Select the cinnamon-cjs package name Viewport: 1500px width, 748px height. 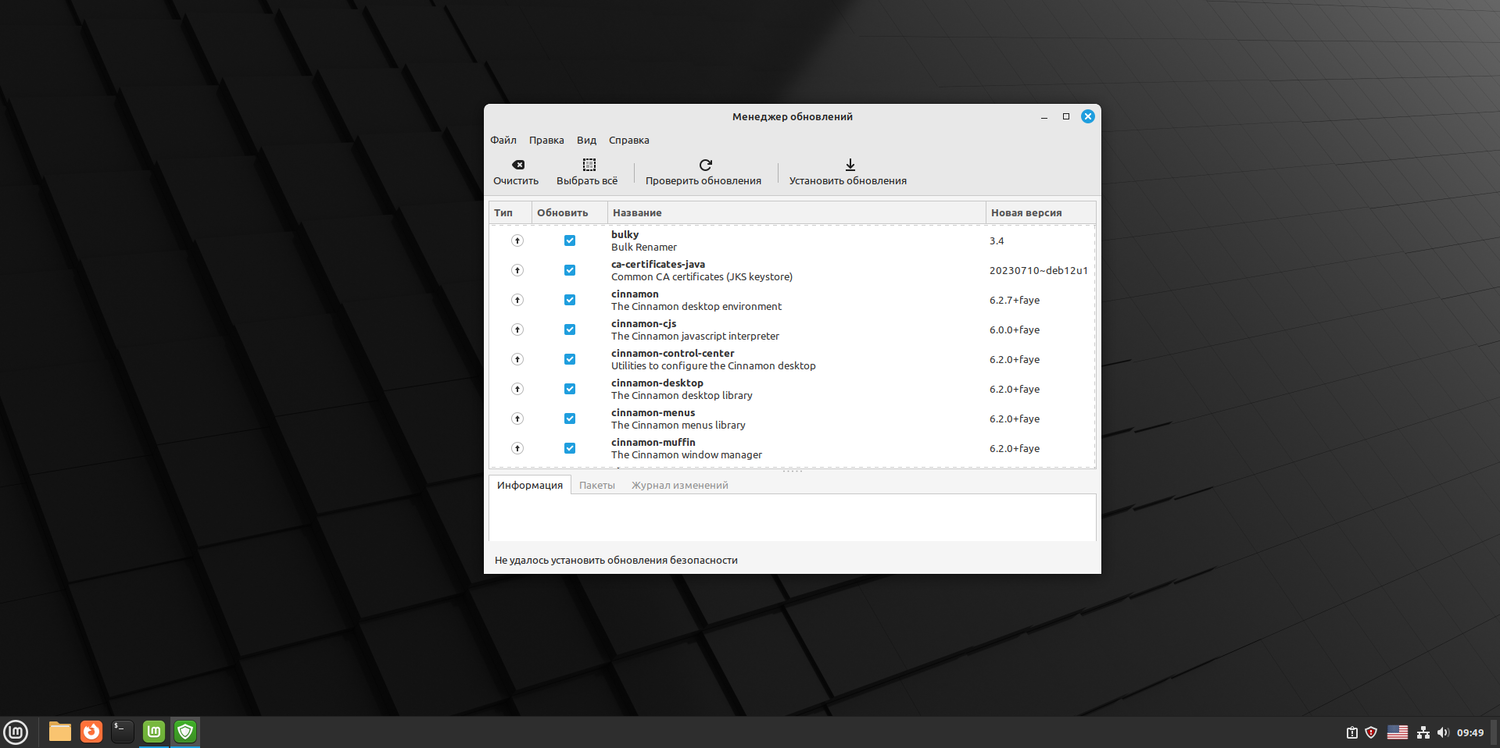pos(644,324)
